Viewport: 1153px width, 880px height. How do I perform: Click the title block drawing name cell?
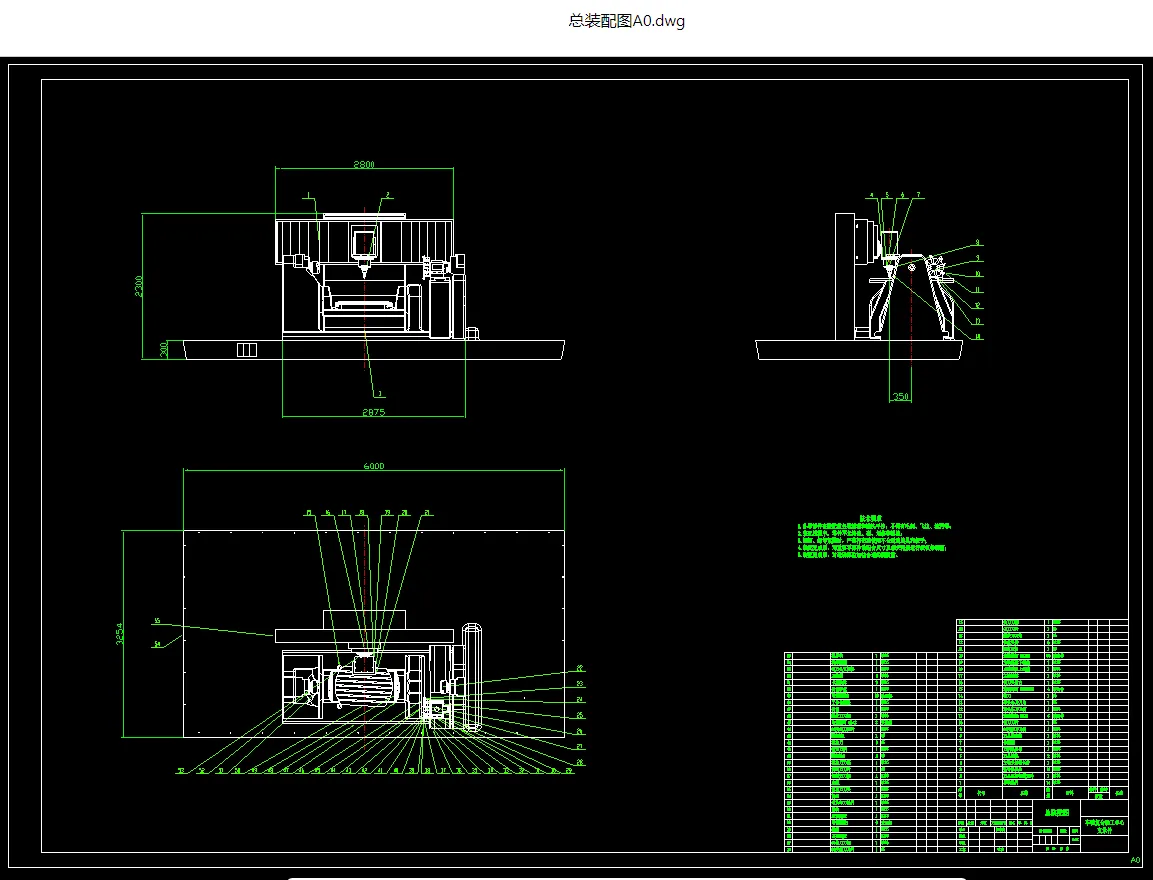coord(1057,813)
